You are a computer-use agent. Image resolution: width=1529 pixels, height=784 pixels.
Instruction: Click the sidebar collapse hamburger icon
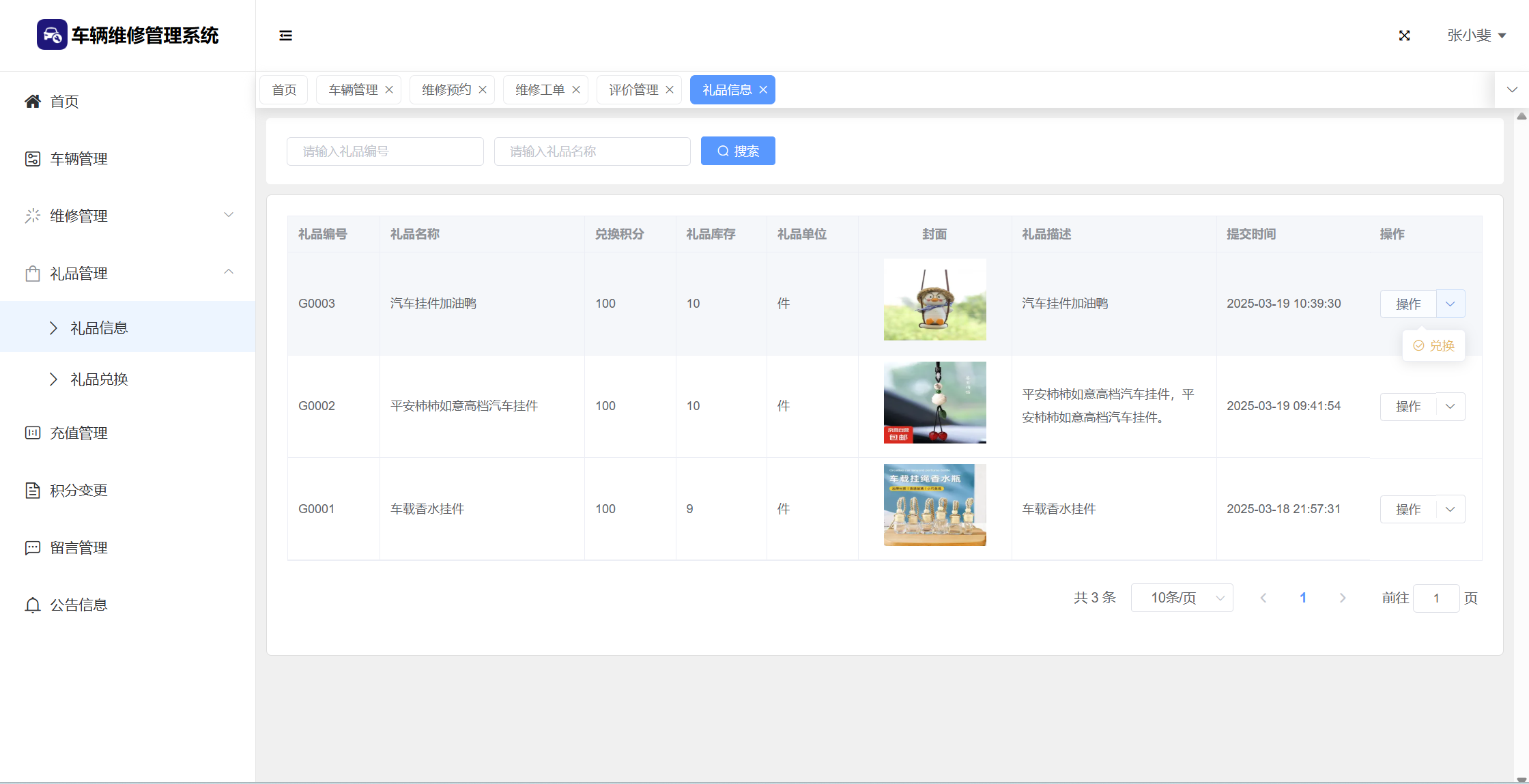(285, 35)
